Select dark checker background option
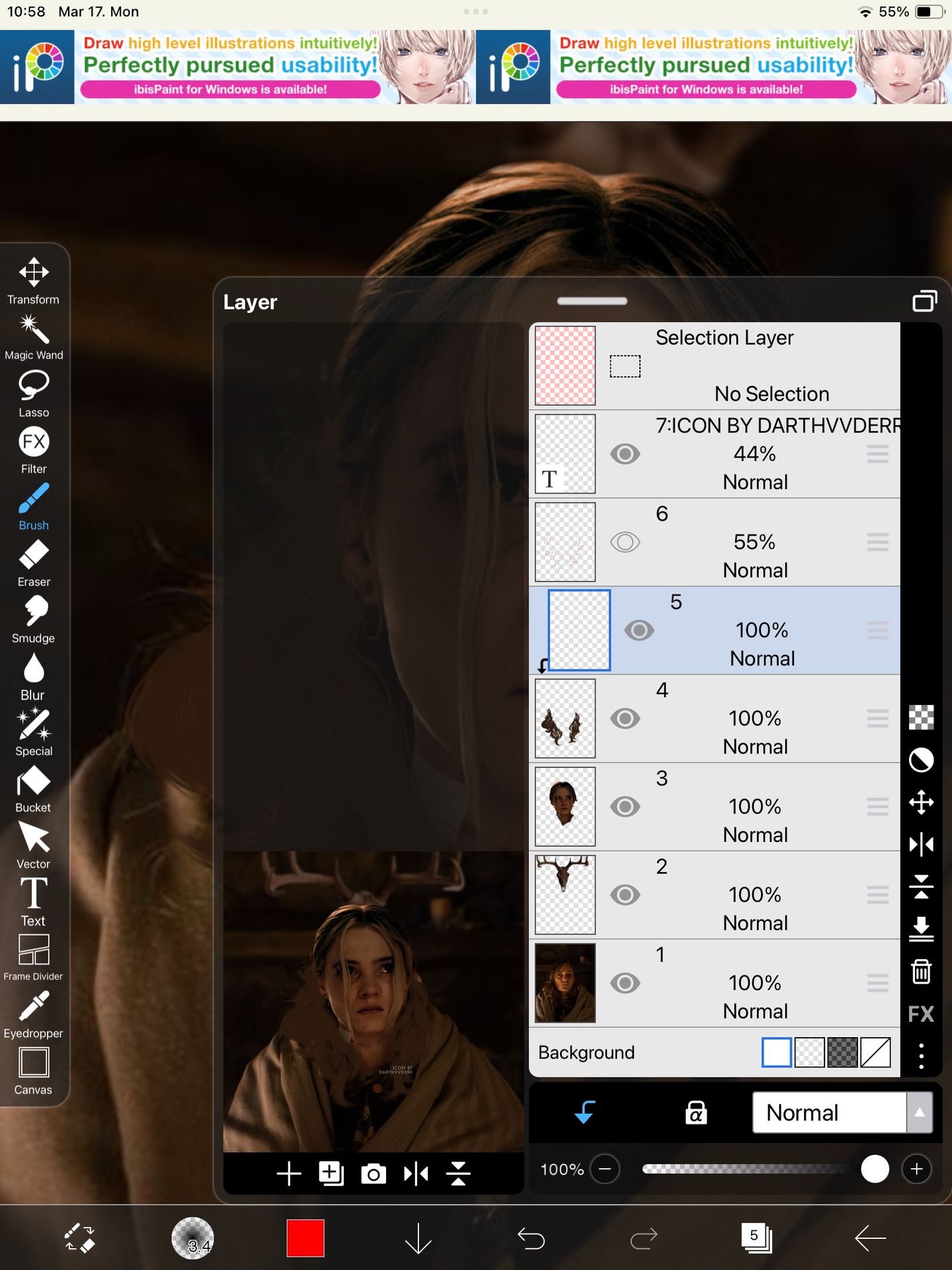Viewport: 952px width, 1270px height. point(843,1052)
